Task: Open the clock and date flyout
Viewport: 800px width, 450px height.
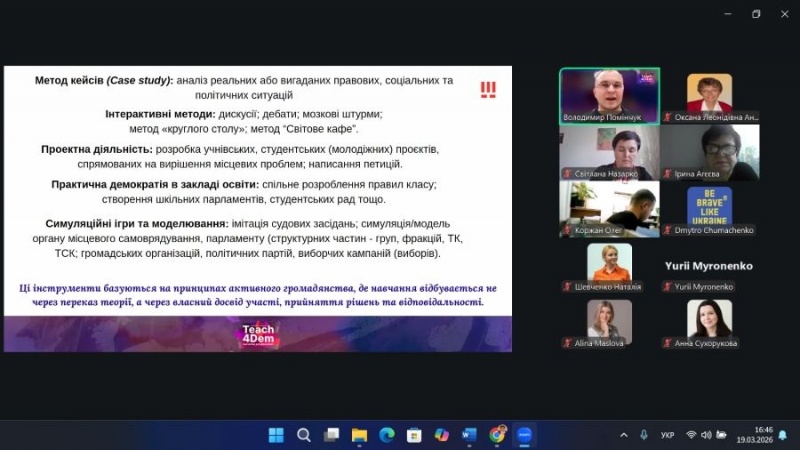Action: [763, 435]
